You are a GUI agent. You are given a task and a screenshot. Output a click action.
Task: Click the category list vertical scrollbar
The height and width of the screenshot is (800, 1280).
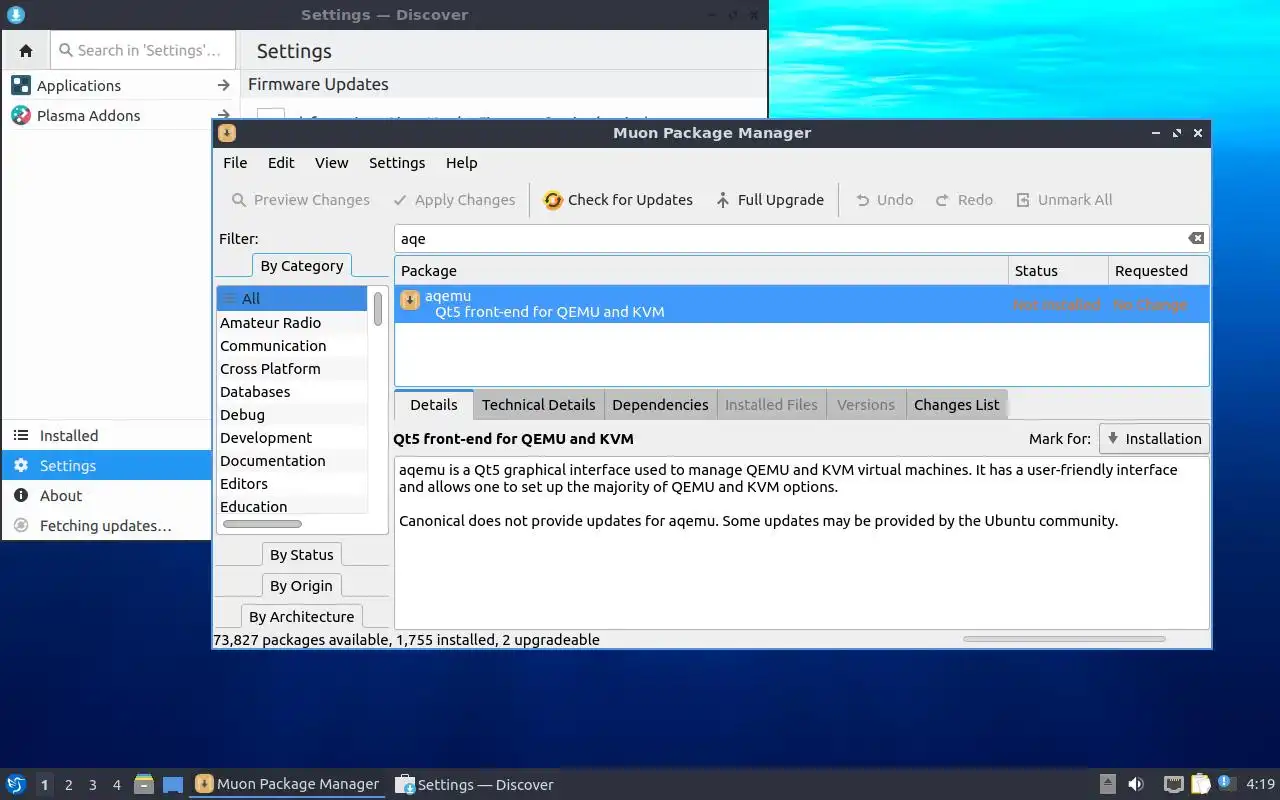378,308
